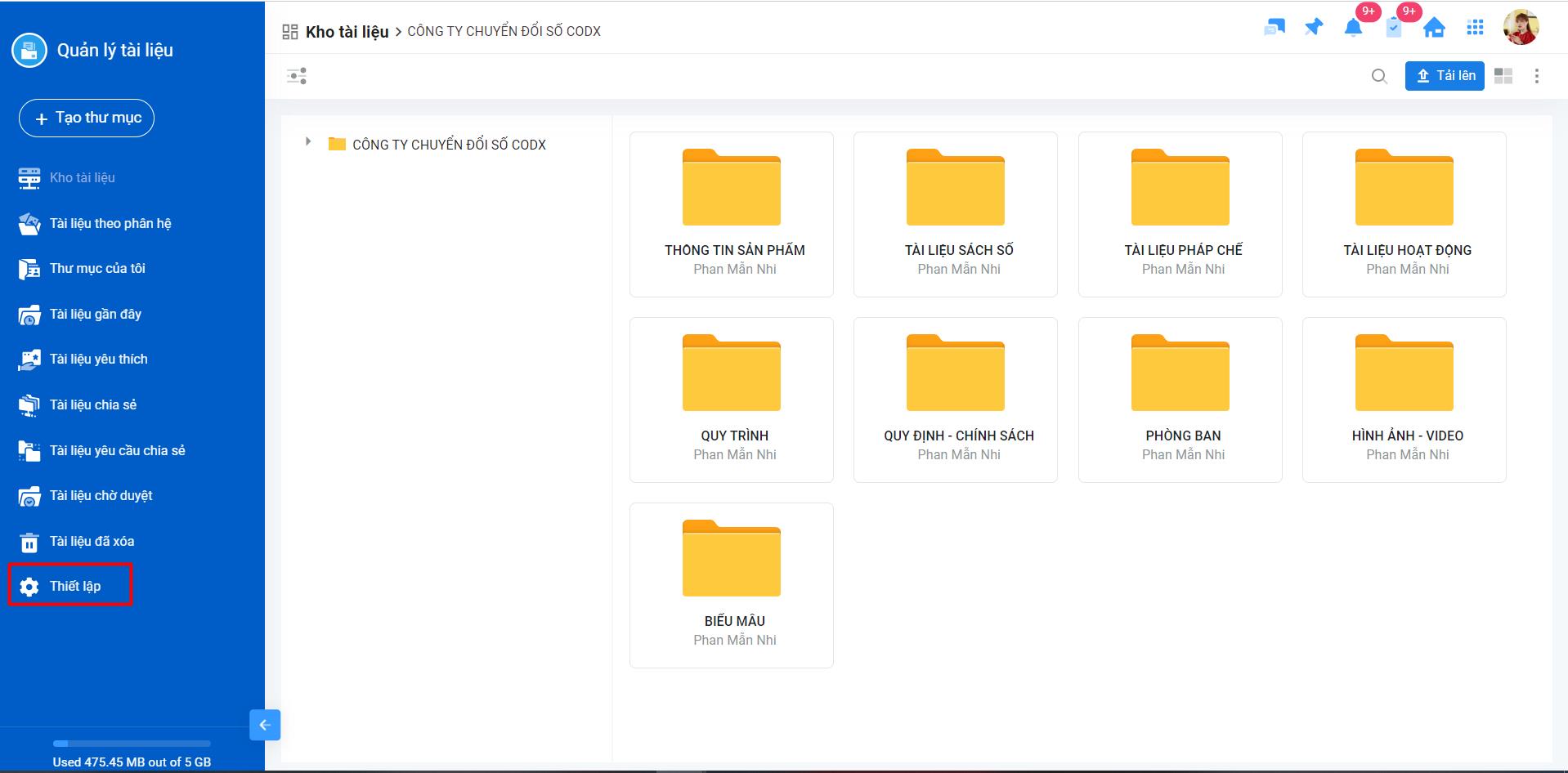
Task: Open Tài liệu đã xóa trash
Action: pyautogui.click(x=77, y=542)
